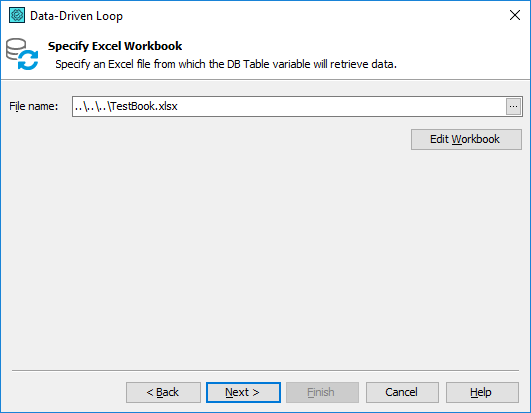Image resolution: width=531 pixels, height=413 pixels.
Task: Focus the File name input field
Action: [289, 107]
